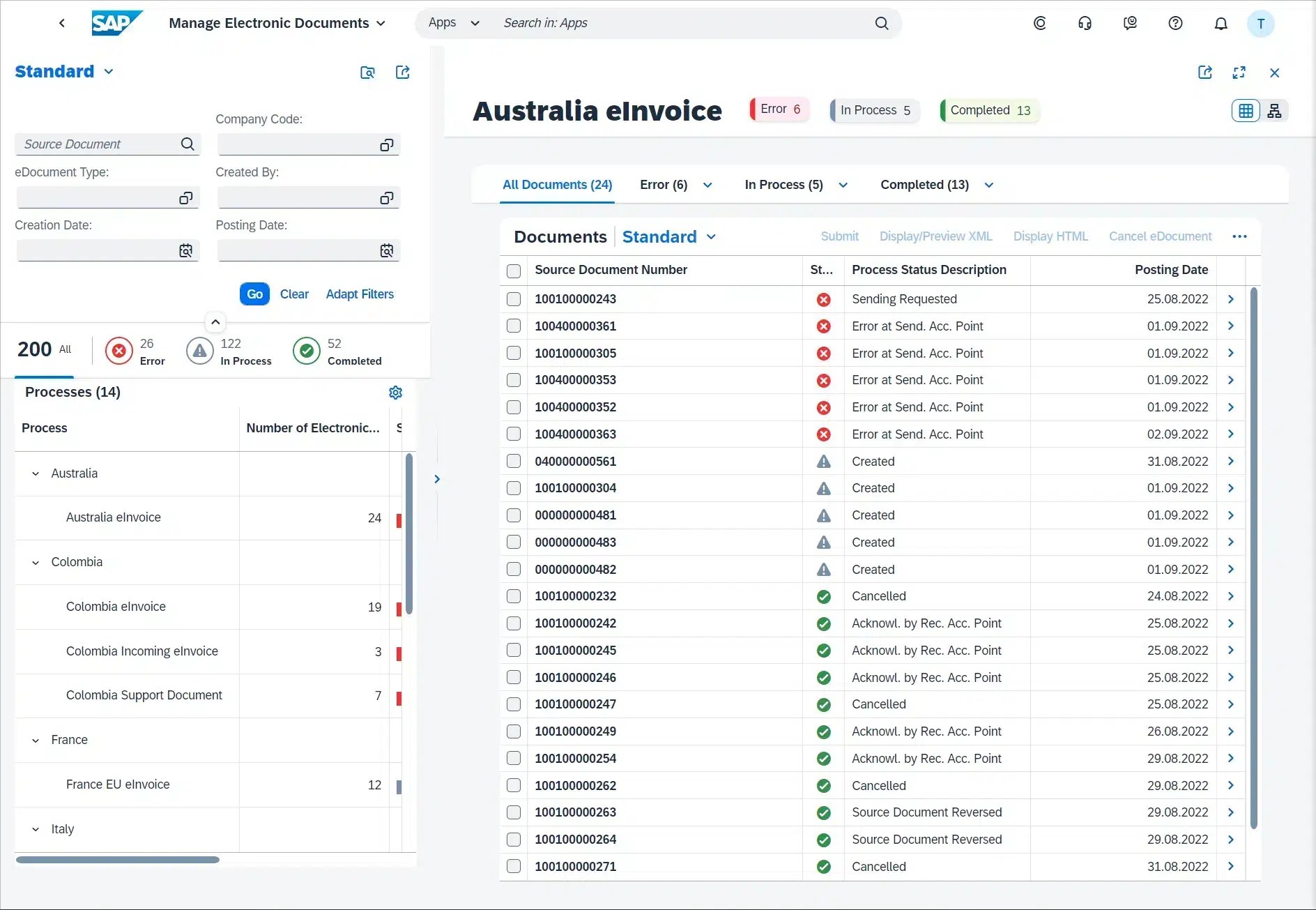
Task: Open the Apps search scope menu
Action: [475, 22]
